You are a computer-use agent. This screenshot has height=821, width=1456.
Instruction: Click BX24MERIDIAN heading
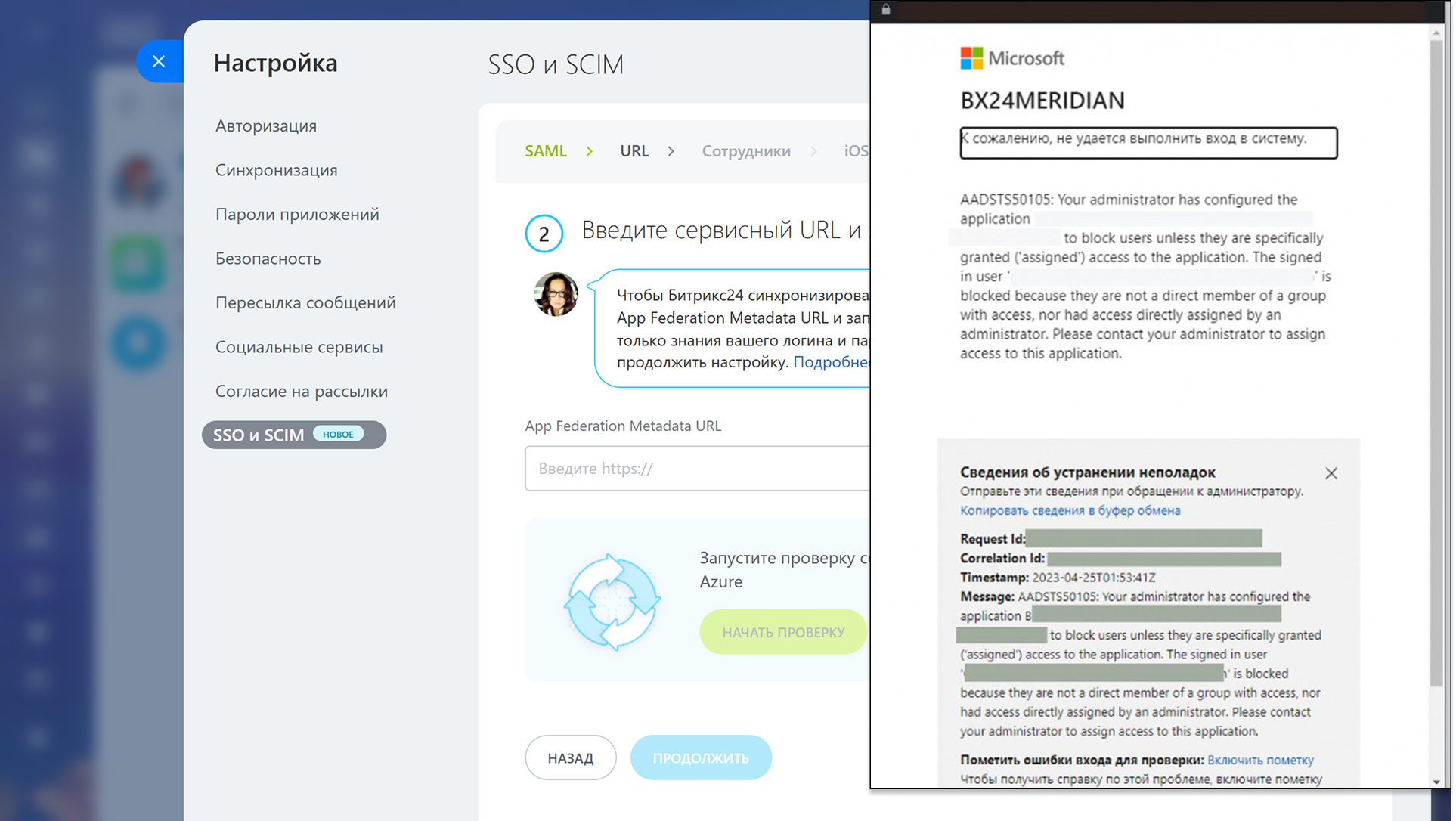pyautogui.click(x=1042, y=101)
